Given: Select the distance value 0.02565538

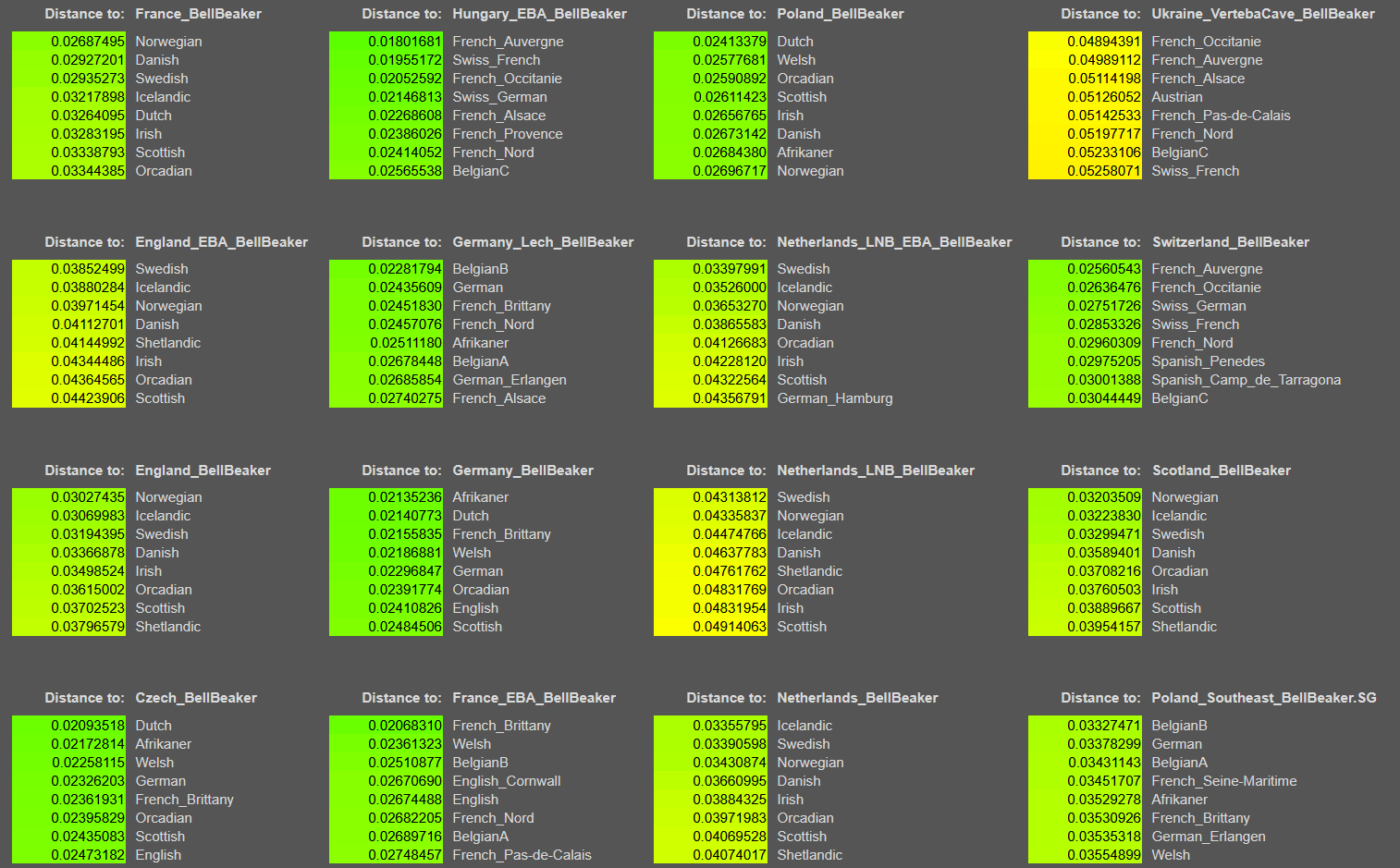Looking at the screenshot, I should tap(405, 171).
